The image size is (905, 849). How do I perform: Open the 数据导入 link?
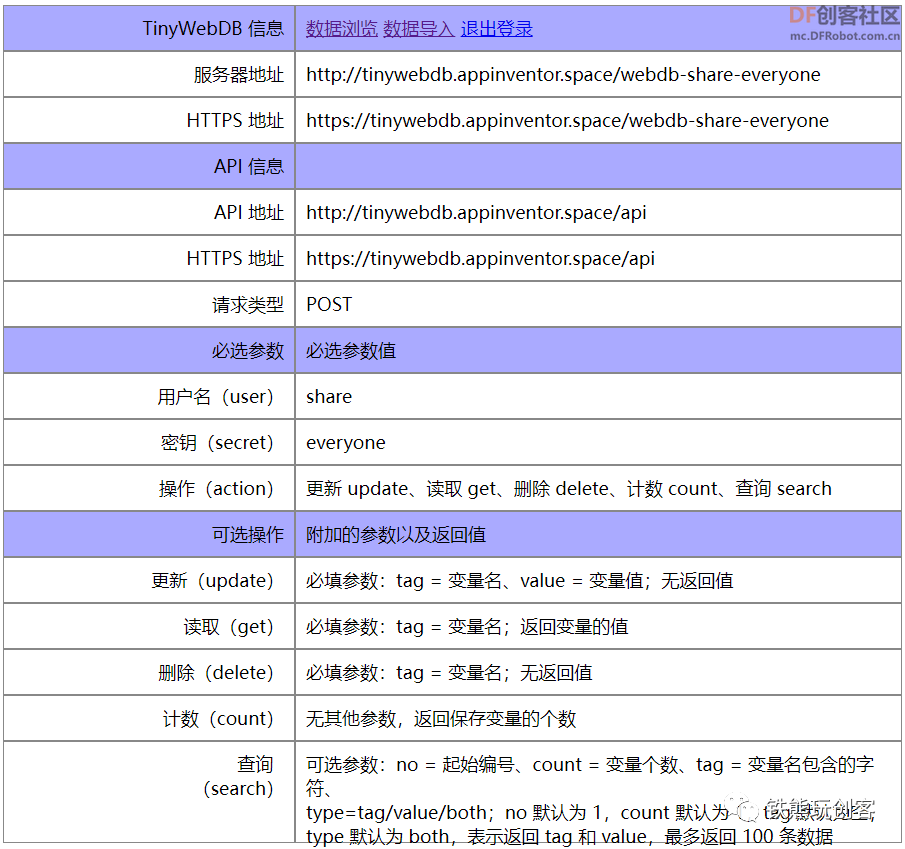(x=419, y=28)
